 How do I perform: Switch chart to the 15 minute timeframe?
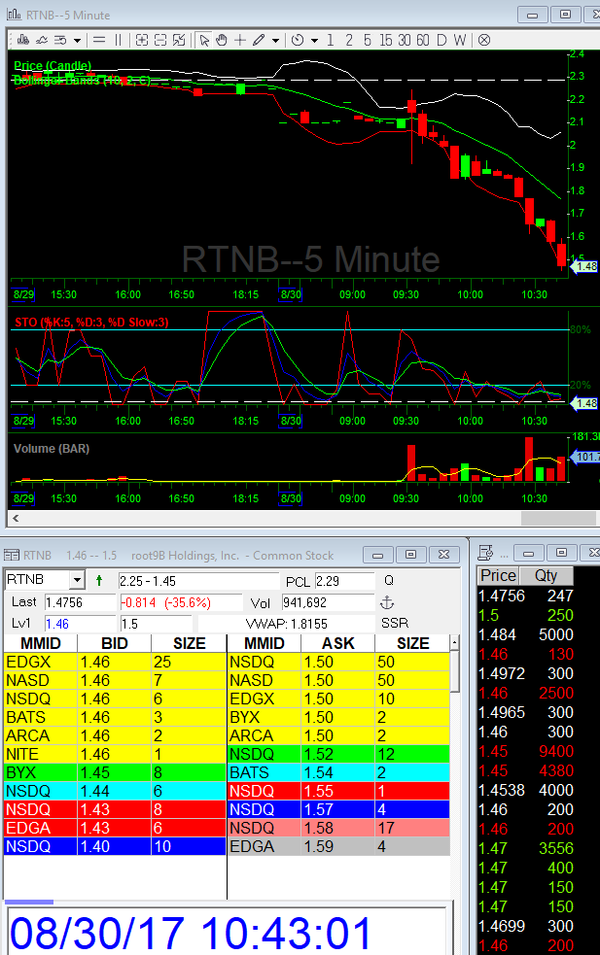point(386,40)
